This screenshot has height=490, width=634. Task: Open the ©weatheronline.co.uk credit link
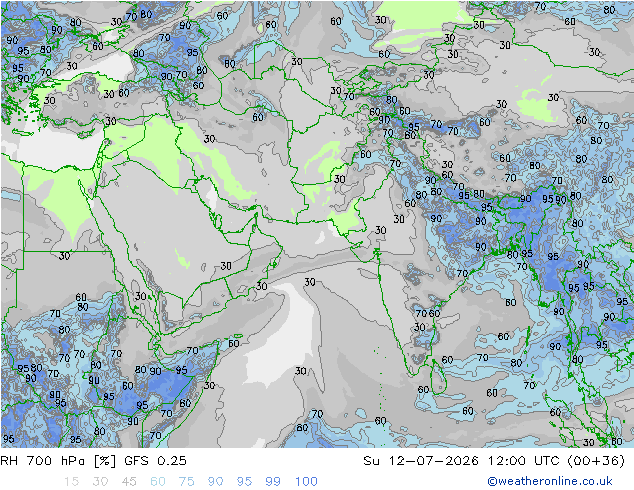[550, 481]
